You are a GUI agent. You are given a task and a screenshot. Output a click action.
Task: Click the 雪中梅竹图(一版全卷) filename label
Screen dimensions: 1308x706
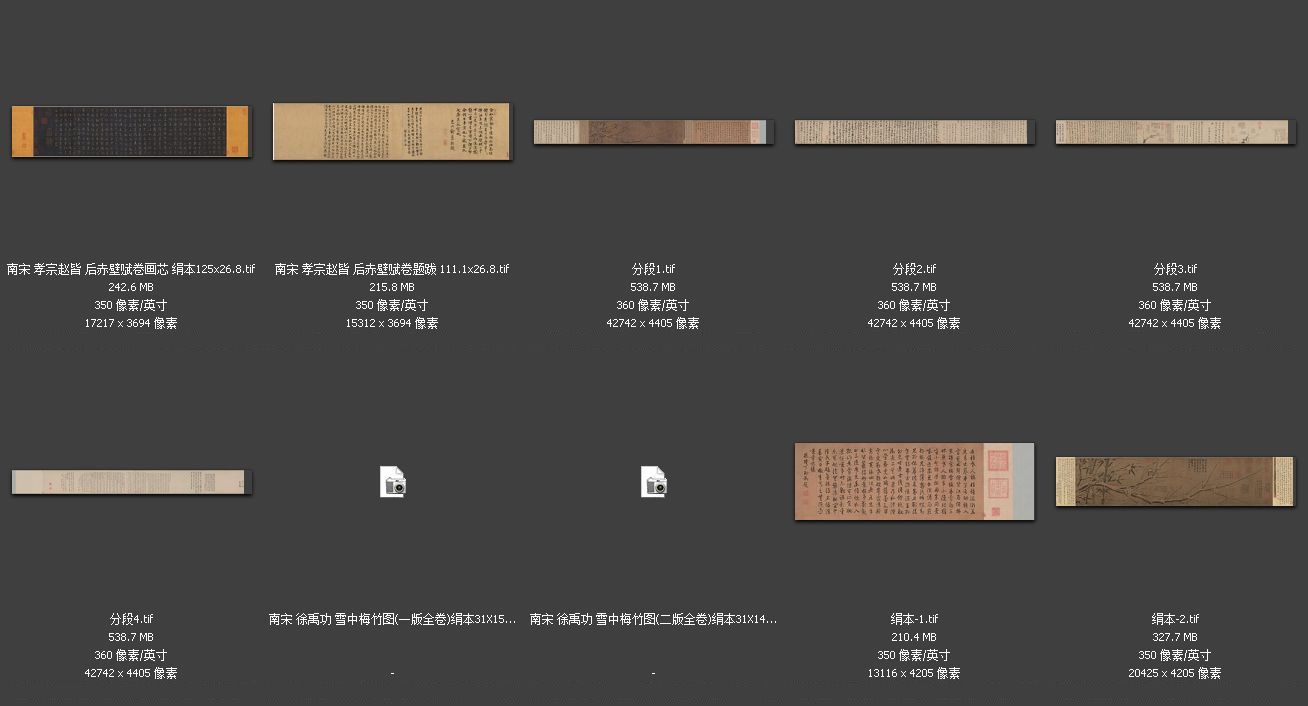point(392,619)
